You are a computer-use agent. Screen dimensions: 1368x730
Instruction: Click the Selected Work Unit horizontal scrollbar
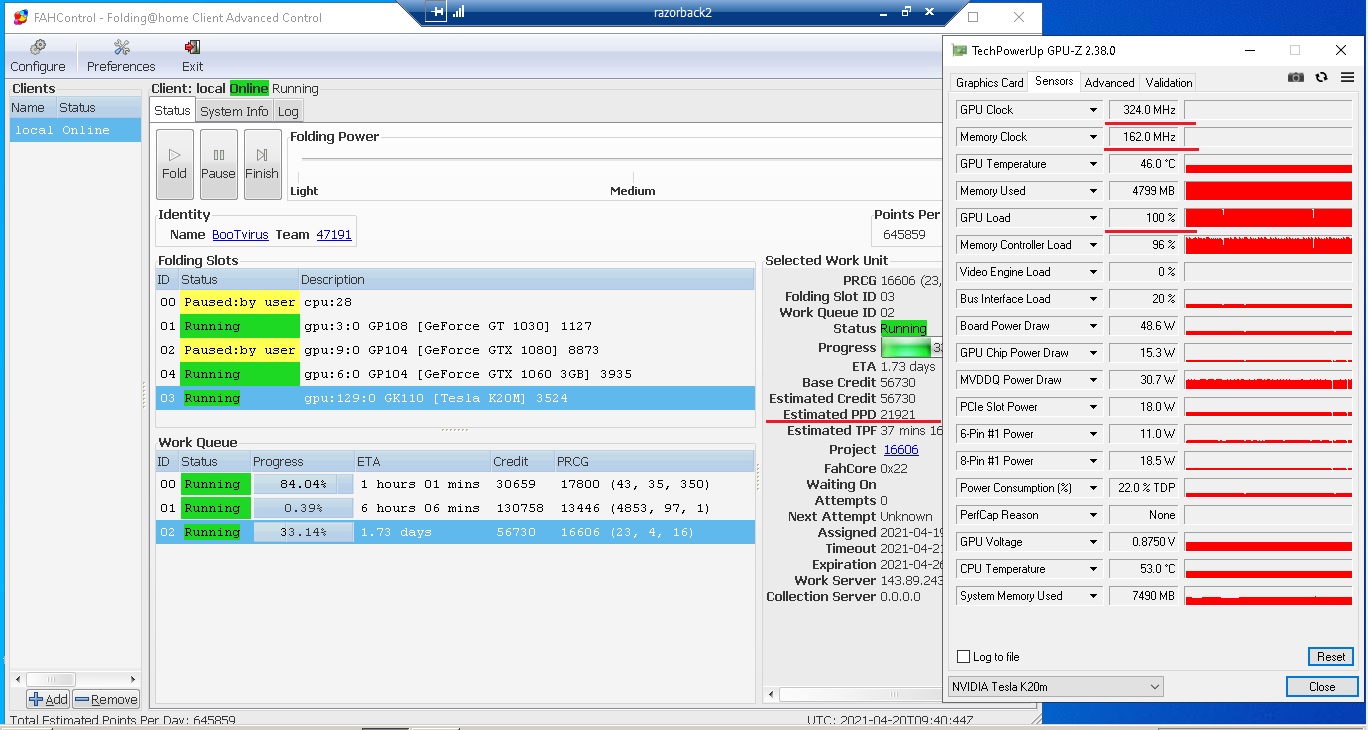coord(852,694)
